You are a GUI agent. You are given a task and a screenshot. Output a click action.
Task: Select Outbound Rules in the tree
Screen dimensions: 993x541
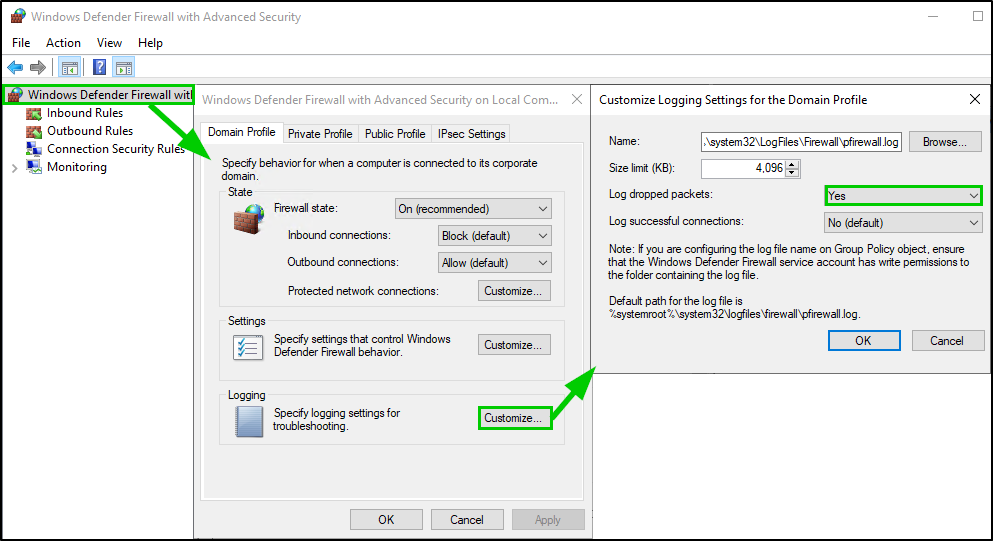click(x=90, y=130)
